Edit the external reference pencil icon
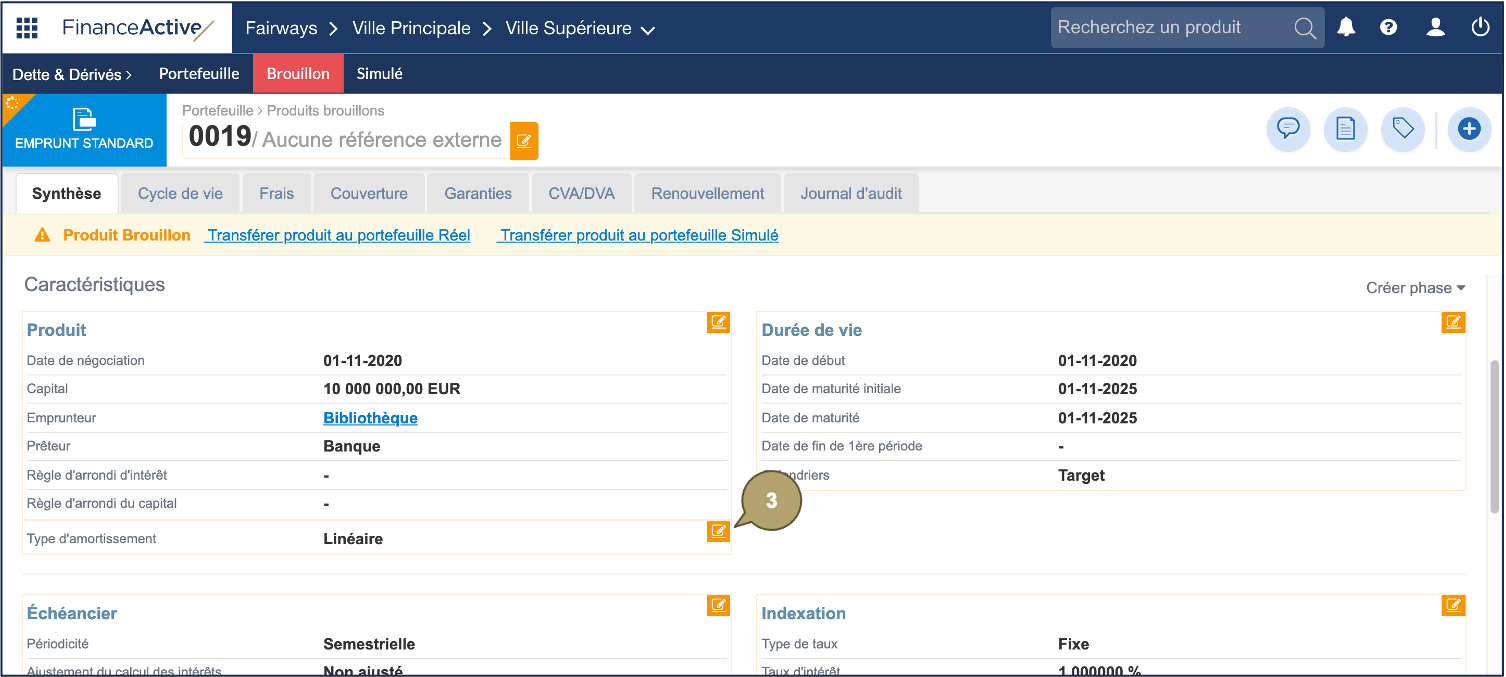Image resolution: width=1506 pixels, height=677 pixels. [524, 141]
